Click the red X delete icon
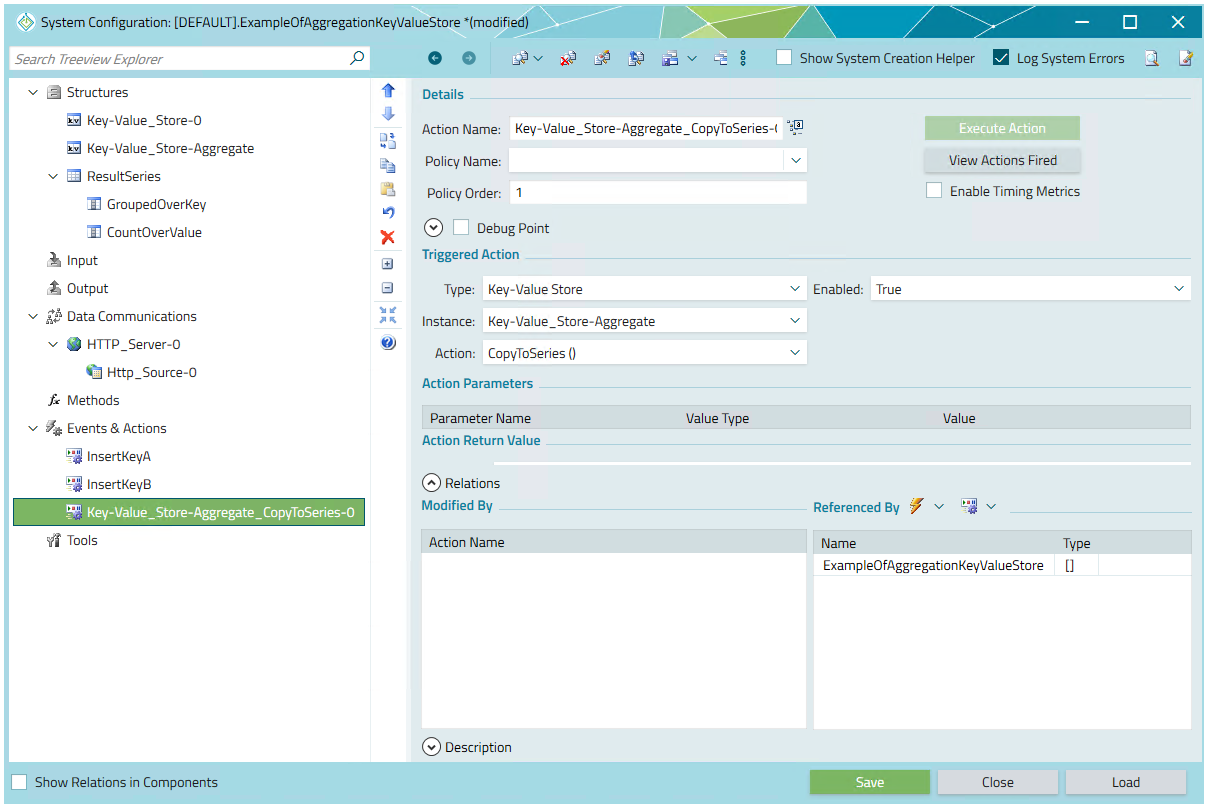The image size is (1209, 807). tap(388, 237)
